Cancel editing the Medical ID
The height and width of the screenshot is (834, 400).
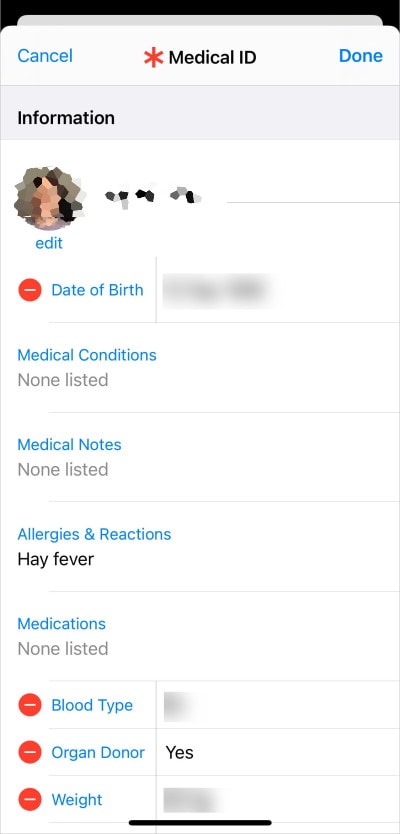tap(45, 56)
